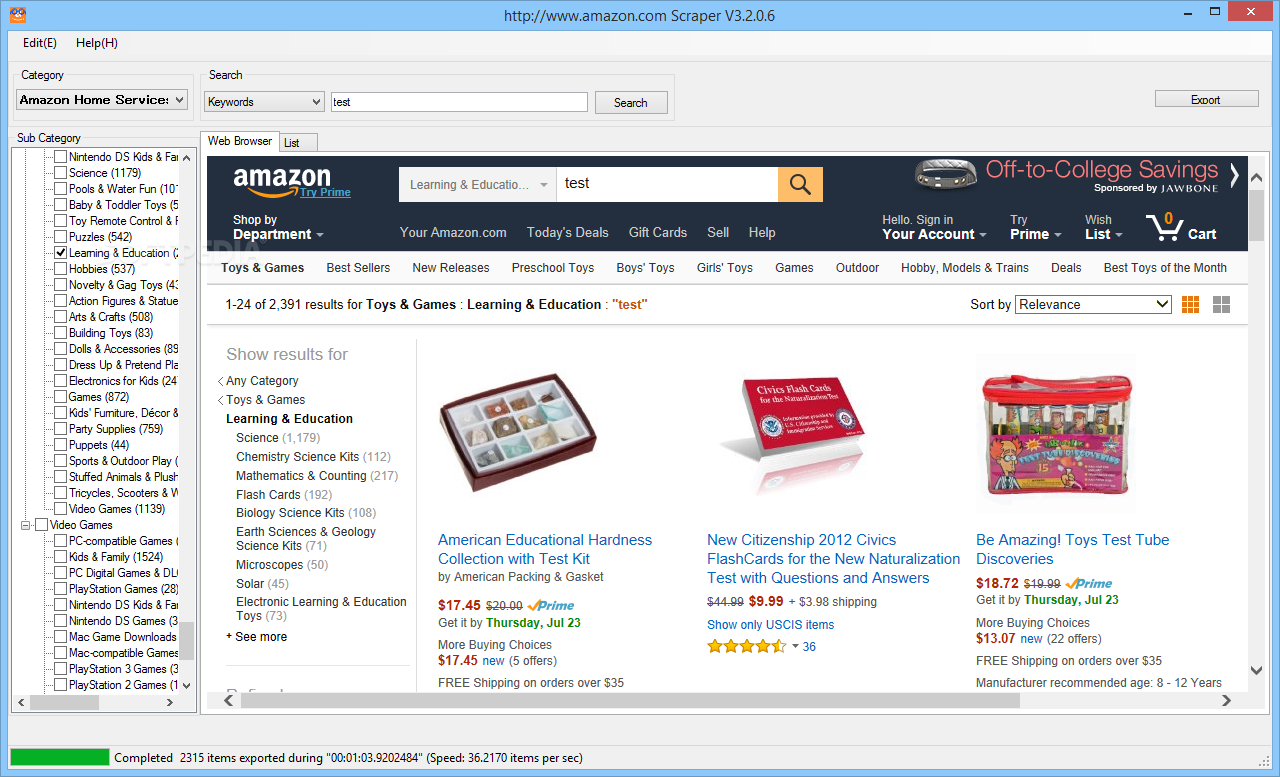
Task: Open the Edit(E) menu
Action: (40, 43)
